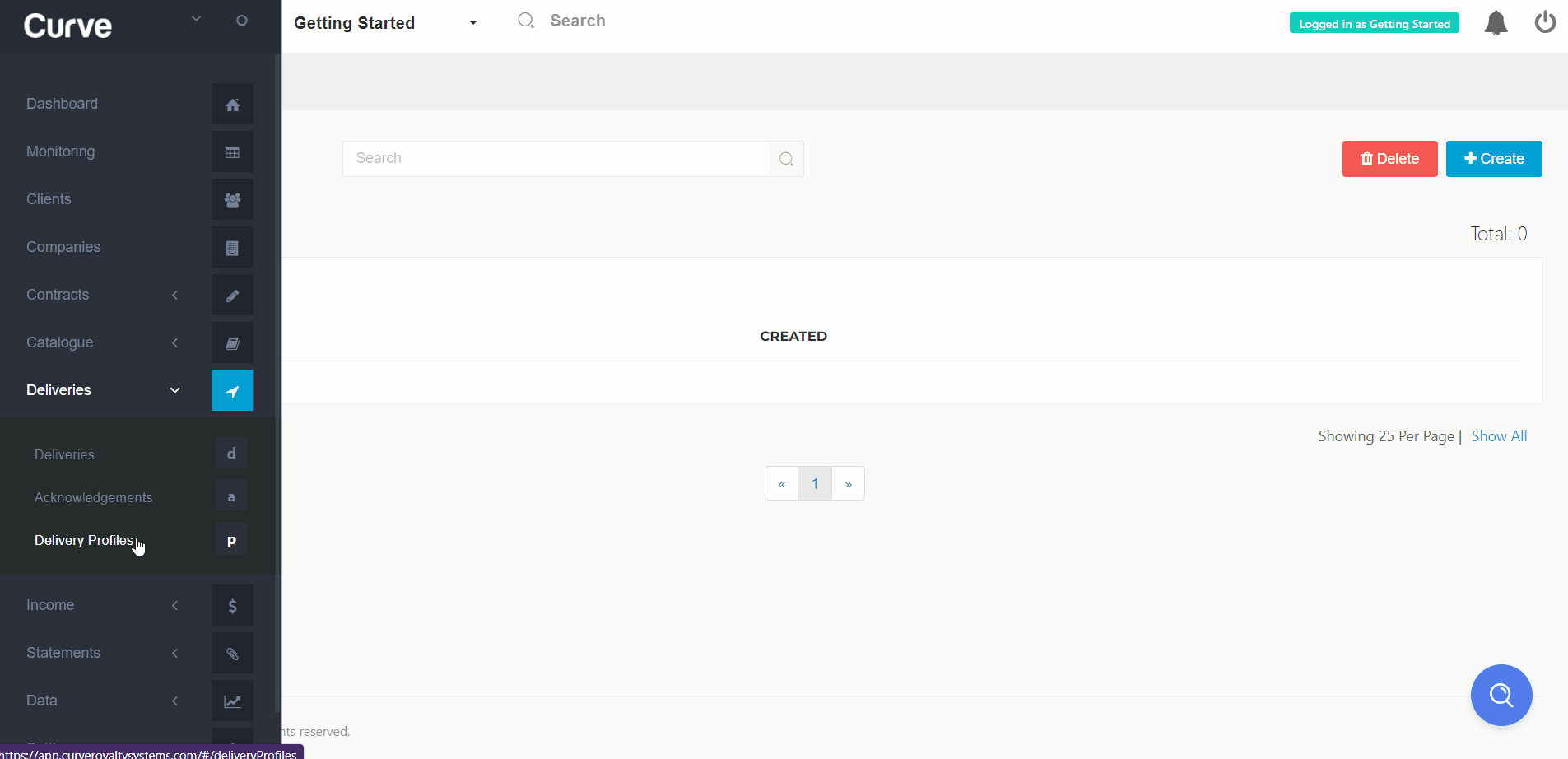Expand the Contracts submenu
The height and width of the screenshot is (759, 1568).
point(174,295)
